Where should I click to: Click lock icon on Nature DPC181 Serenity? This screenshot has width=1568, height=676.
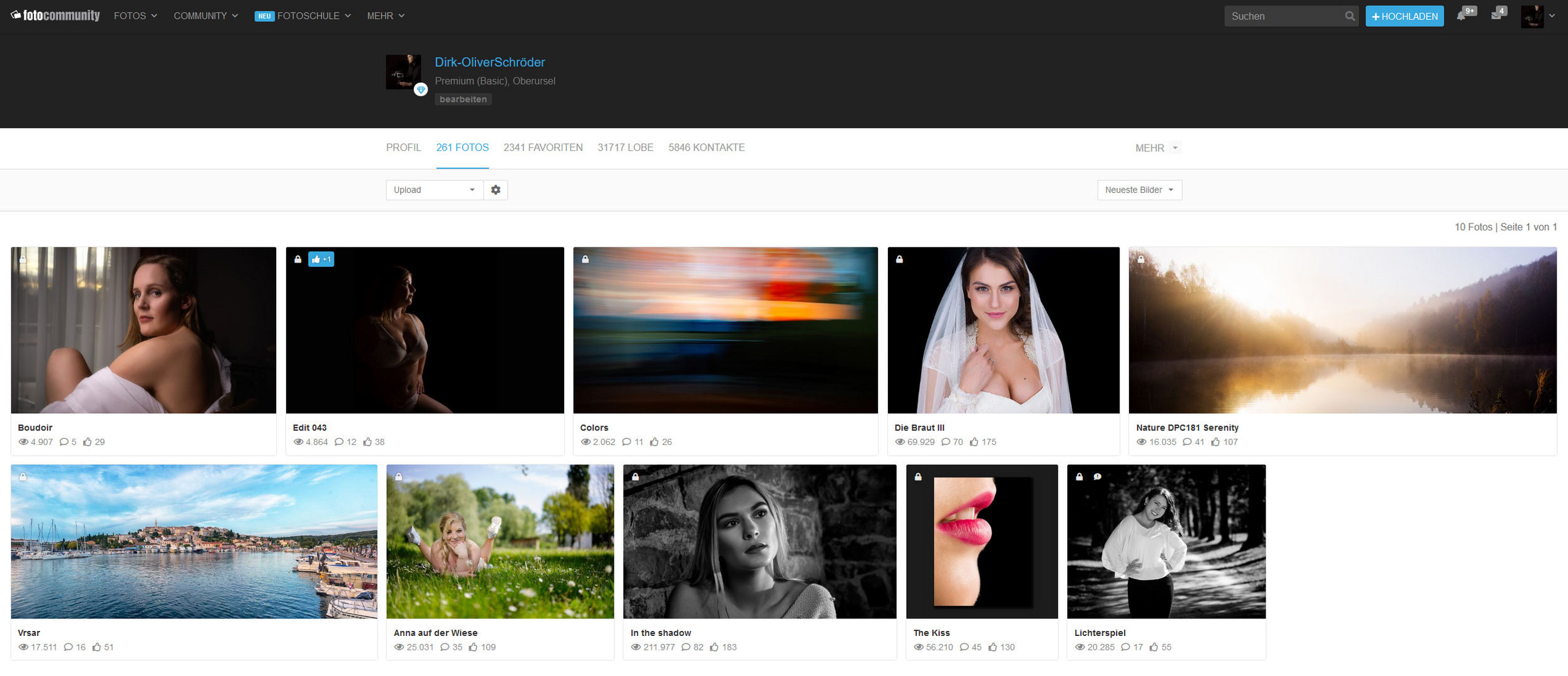(1141, 259)
